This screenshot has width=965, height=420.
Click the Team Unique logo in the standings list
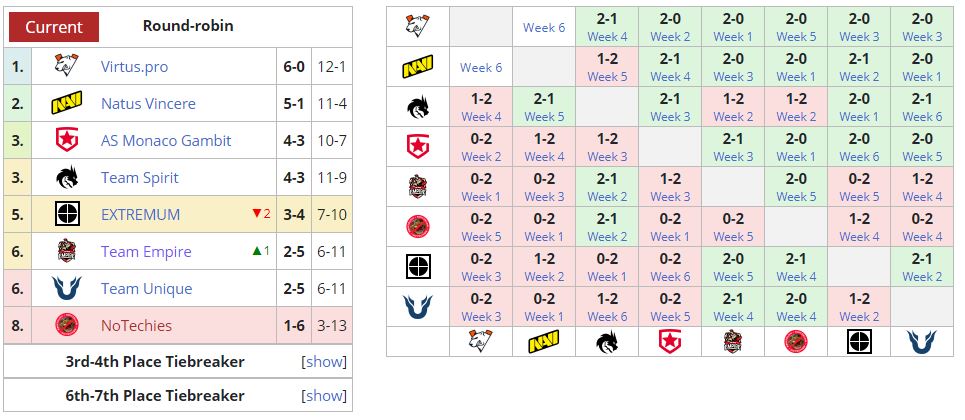66,289
